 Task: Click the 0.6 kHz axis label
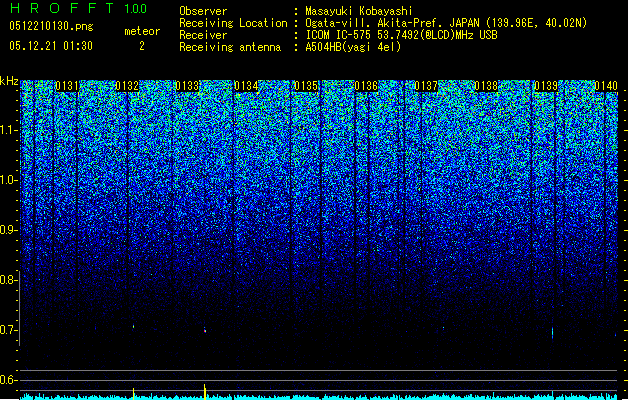coord(9,380)
